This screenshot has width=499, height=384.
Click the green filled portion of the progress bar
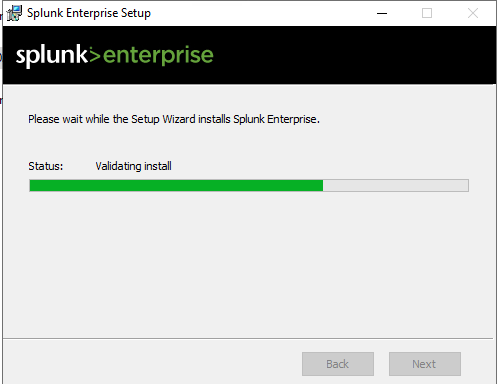click(x=176, y=186)
